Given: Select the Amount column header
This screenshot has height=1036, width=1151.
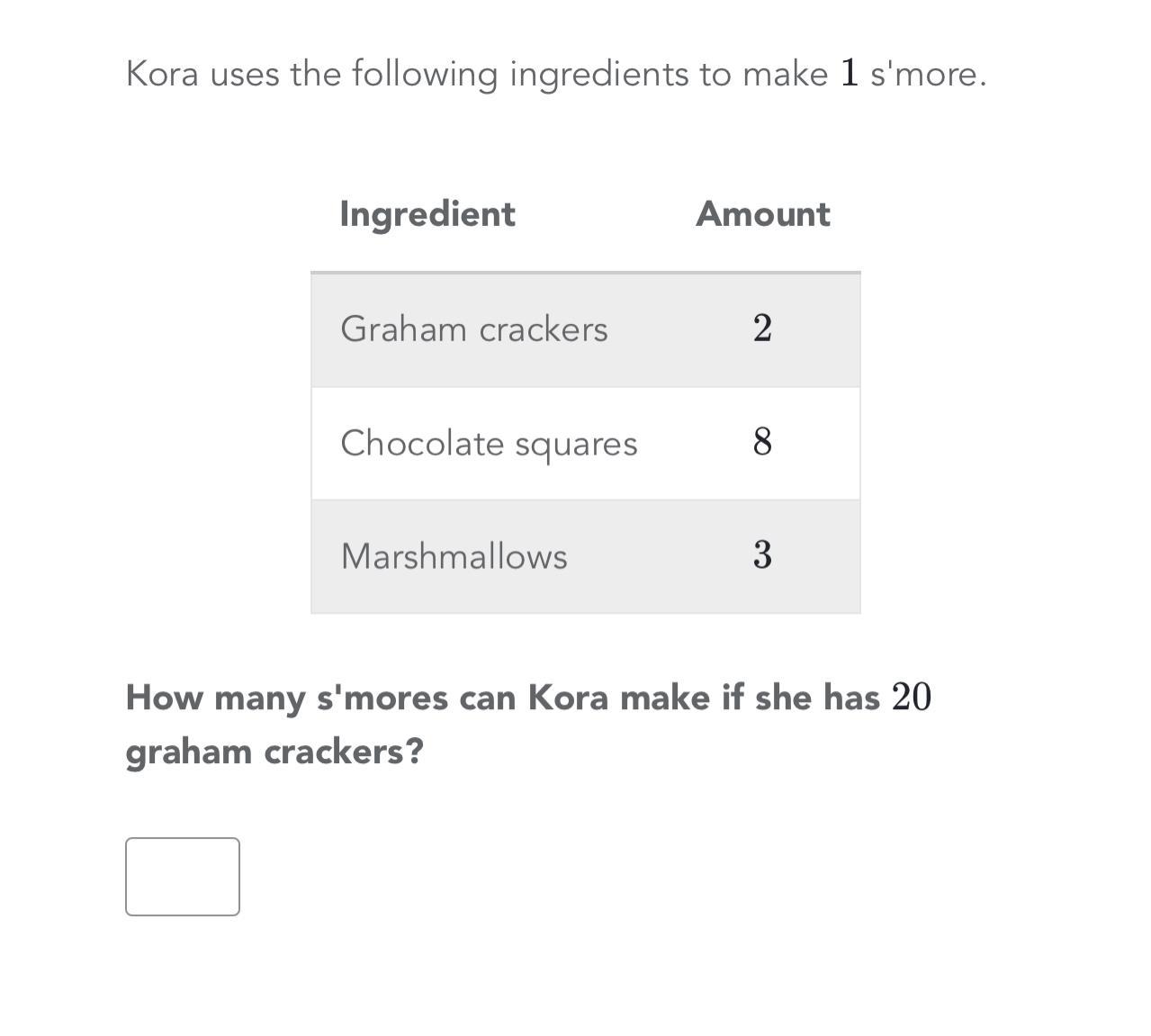Looking at the screenshot, I should click(x=763, y=214).
